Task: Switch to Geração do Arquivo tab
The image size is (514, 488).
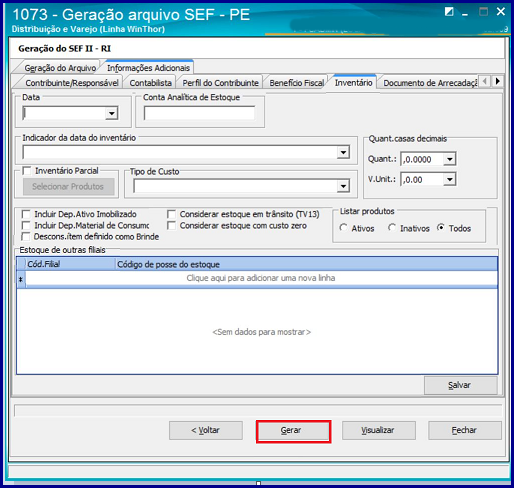Action: pyautogui.click(x=60, y=68)
